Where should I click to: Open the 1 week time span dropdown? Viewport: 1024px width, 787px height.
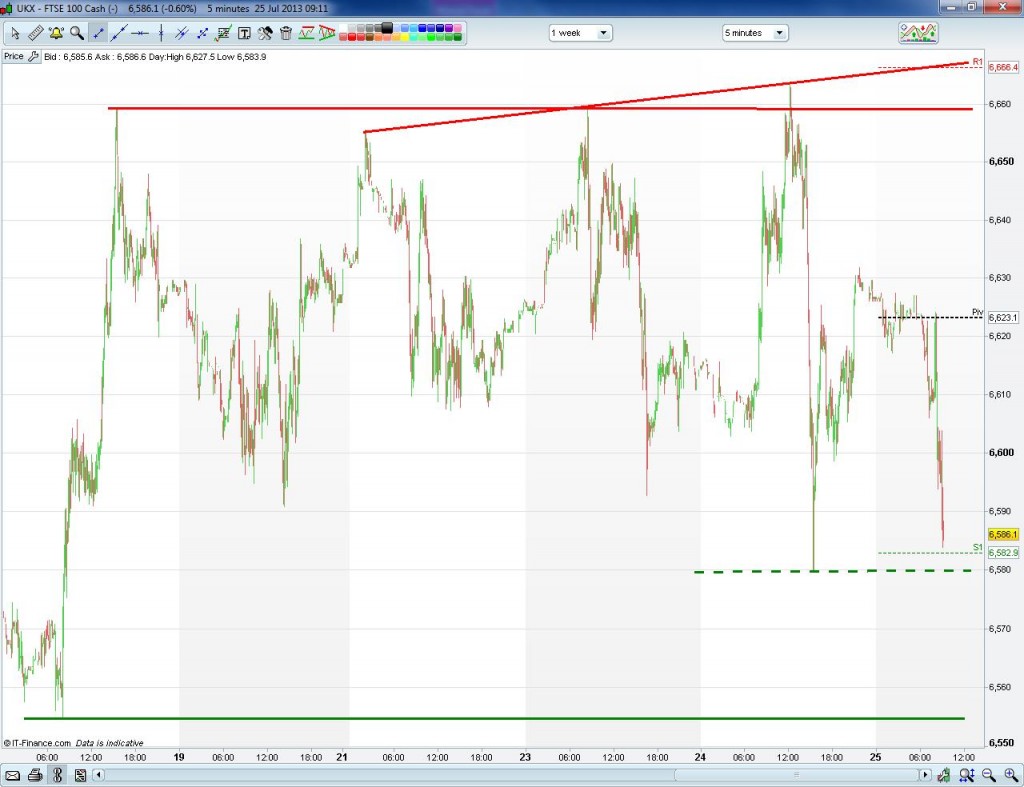coord(580,33)
